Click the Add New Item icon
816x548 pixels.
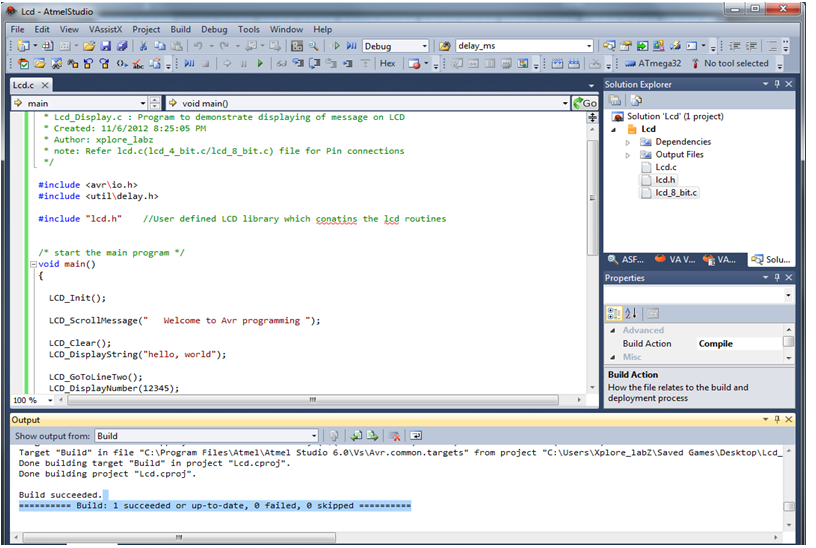[47, 46]
